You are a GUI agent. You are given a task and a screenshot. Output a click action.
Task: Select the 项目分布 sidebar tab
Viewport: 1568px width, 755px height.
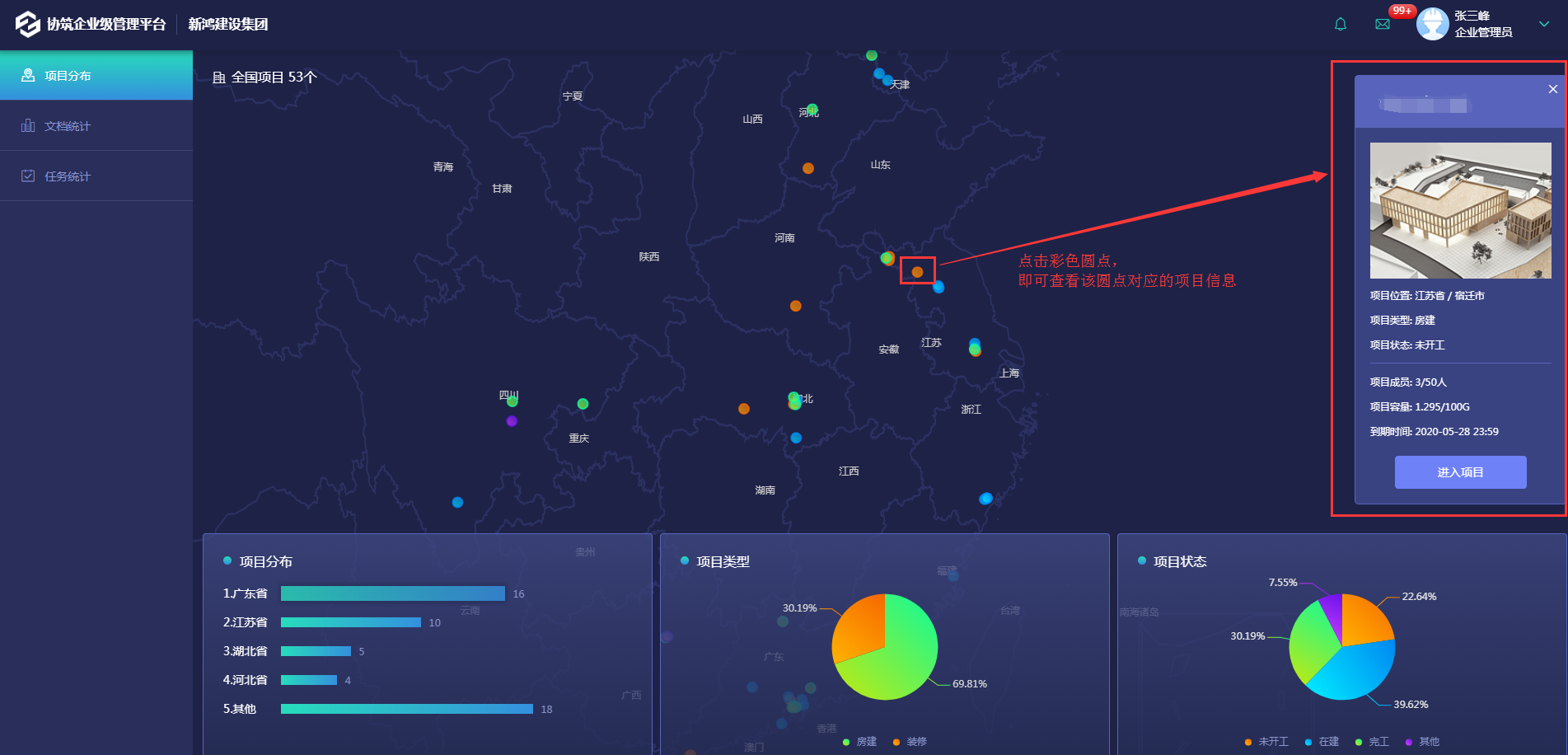tap(68, 76)
